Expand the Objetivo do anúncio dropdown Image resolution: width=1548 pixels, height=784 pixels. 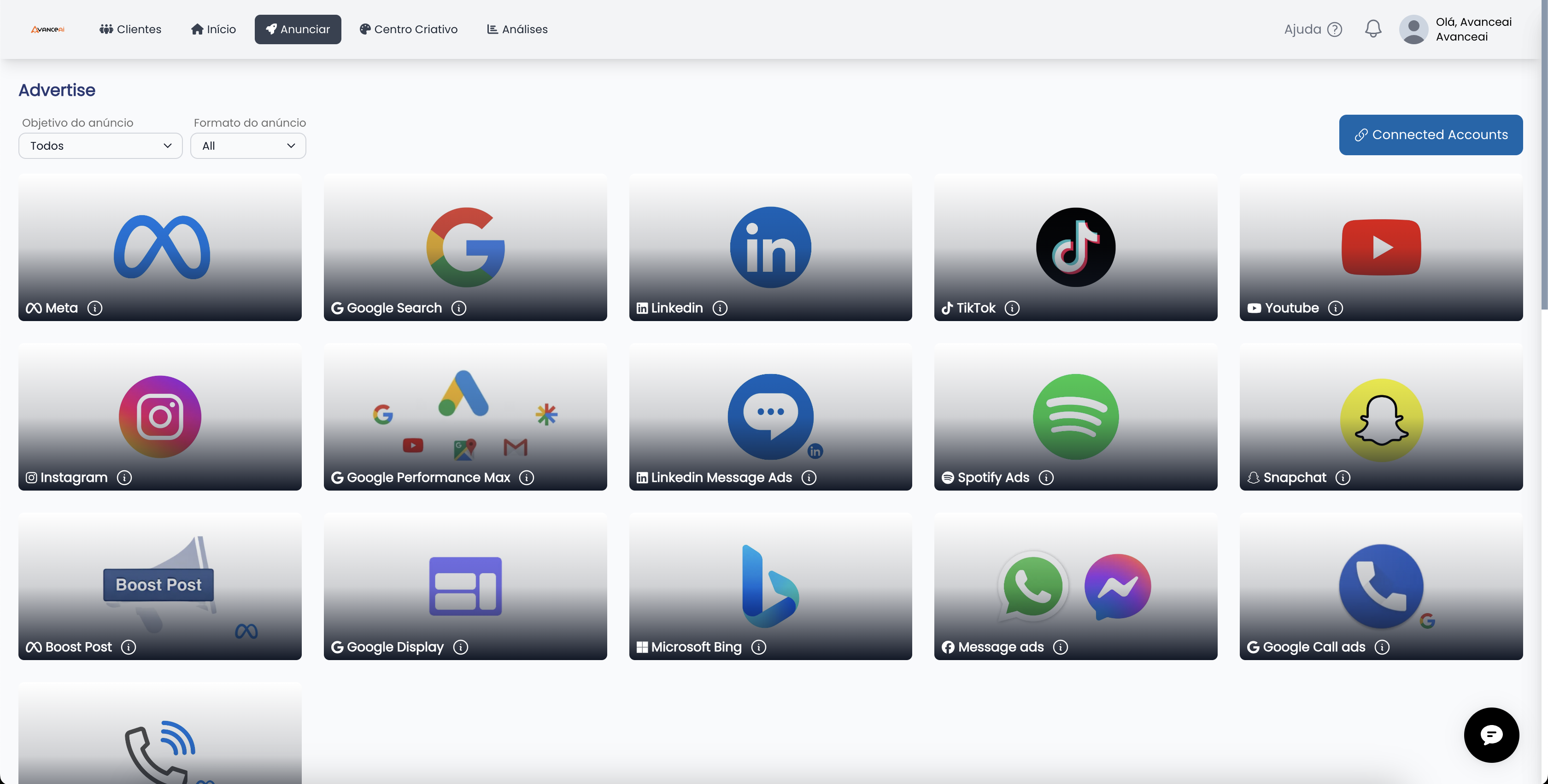[100, 146]
